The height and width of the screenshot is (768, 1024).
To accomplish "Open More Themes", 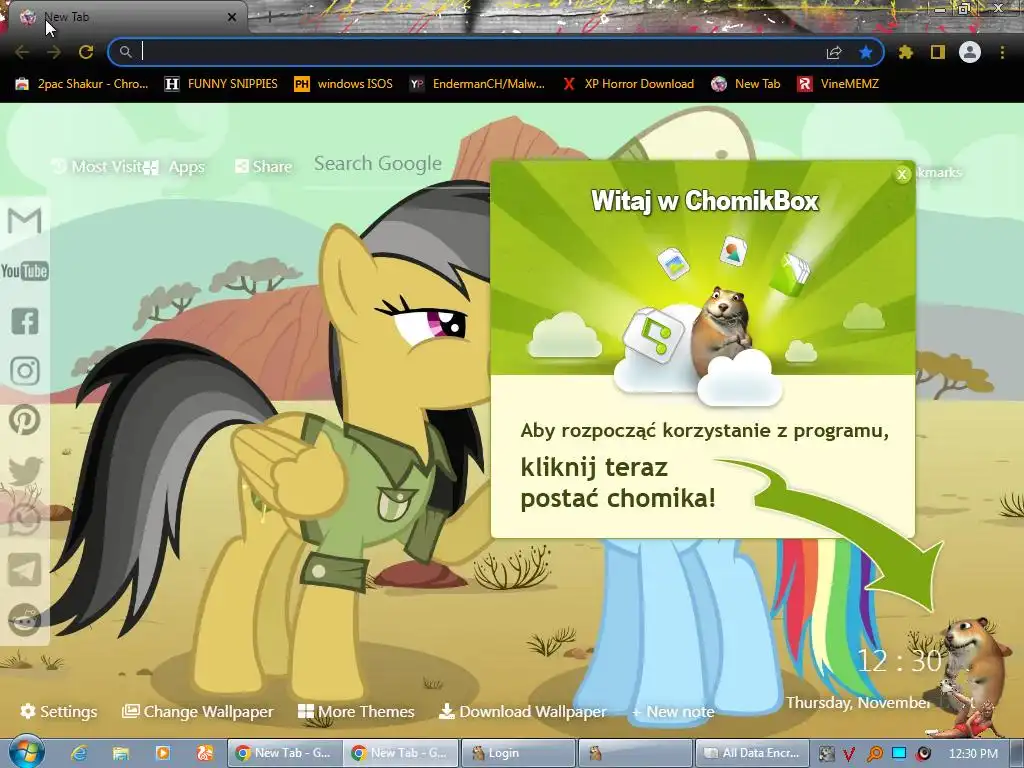I will coord(356,711).
